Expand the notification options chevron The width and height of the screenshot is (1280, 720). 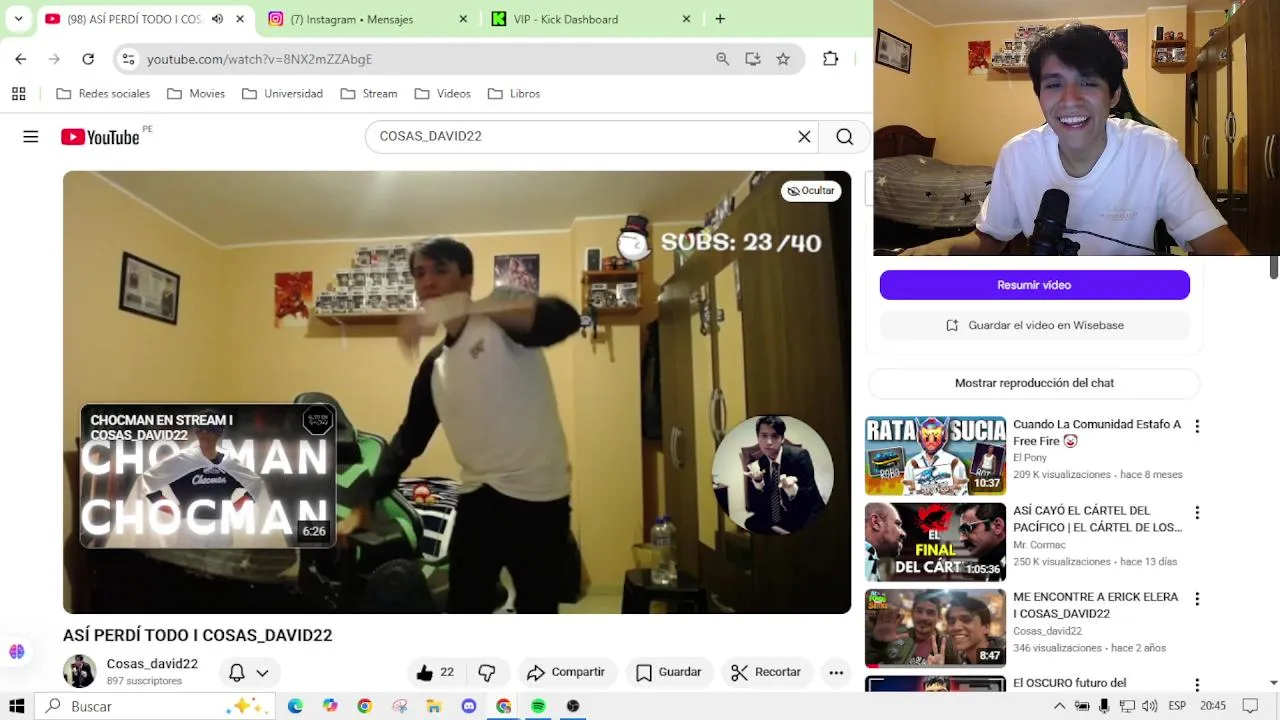coord(262,672)
